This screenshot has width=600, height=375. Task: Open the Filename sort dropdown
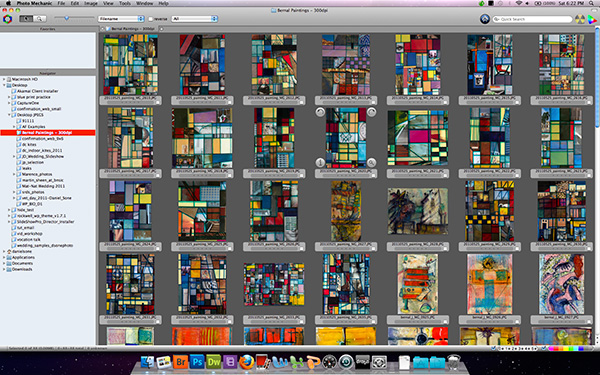(121, 18)
